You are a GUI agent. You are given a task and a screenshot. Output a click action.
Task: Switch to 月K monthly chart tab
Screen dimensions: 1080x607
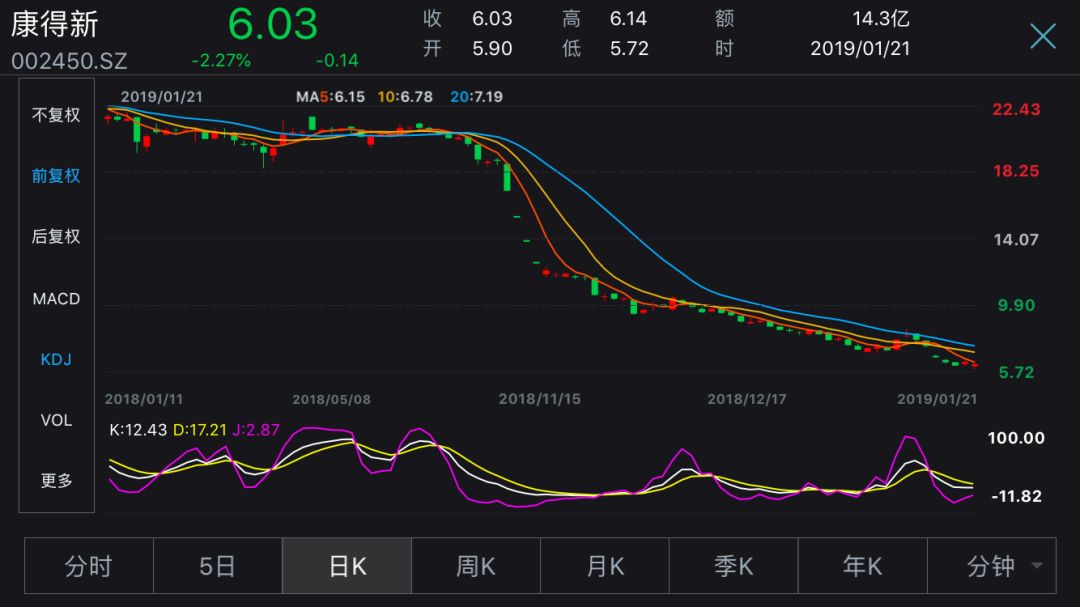[x=605, y=566]
